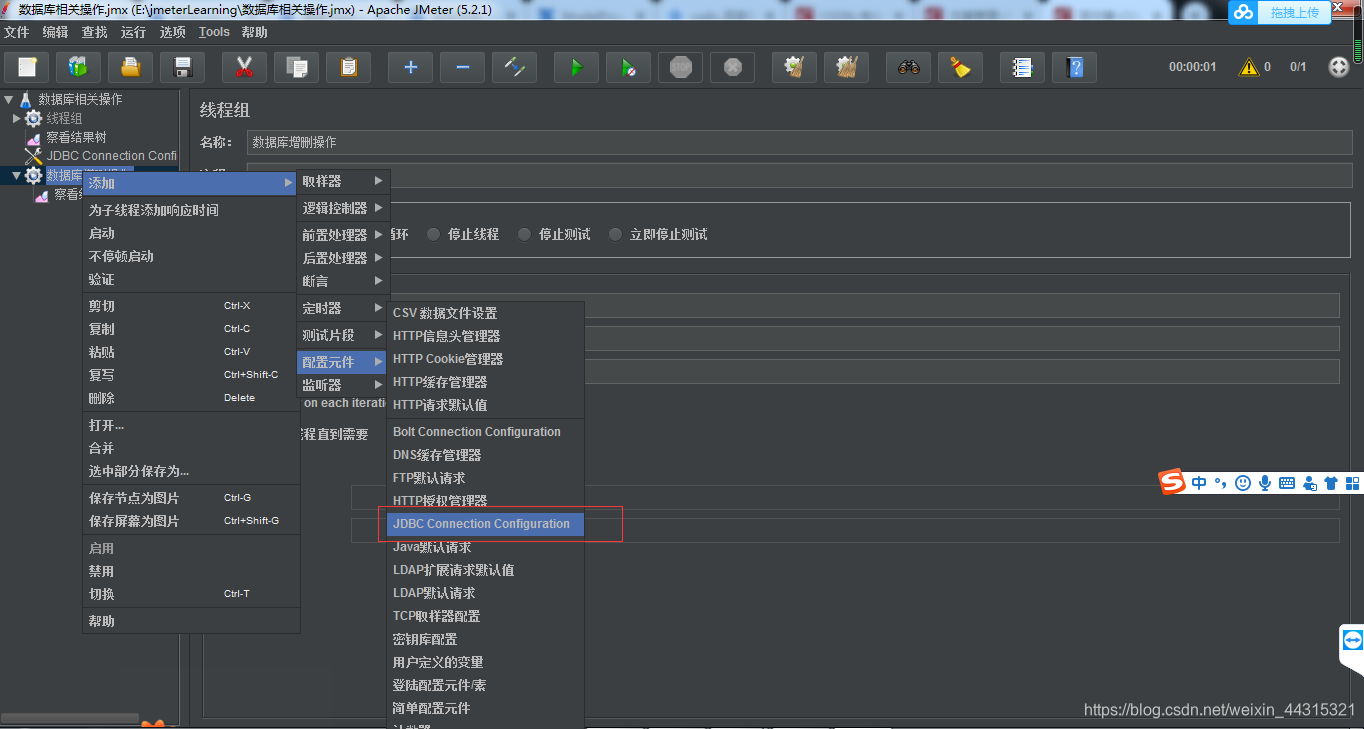Click 删除 in the context menu
The image size is (1364, 729).
point(190,398)
